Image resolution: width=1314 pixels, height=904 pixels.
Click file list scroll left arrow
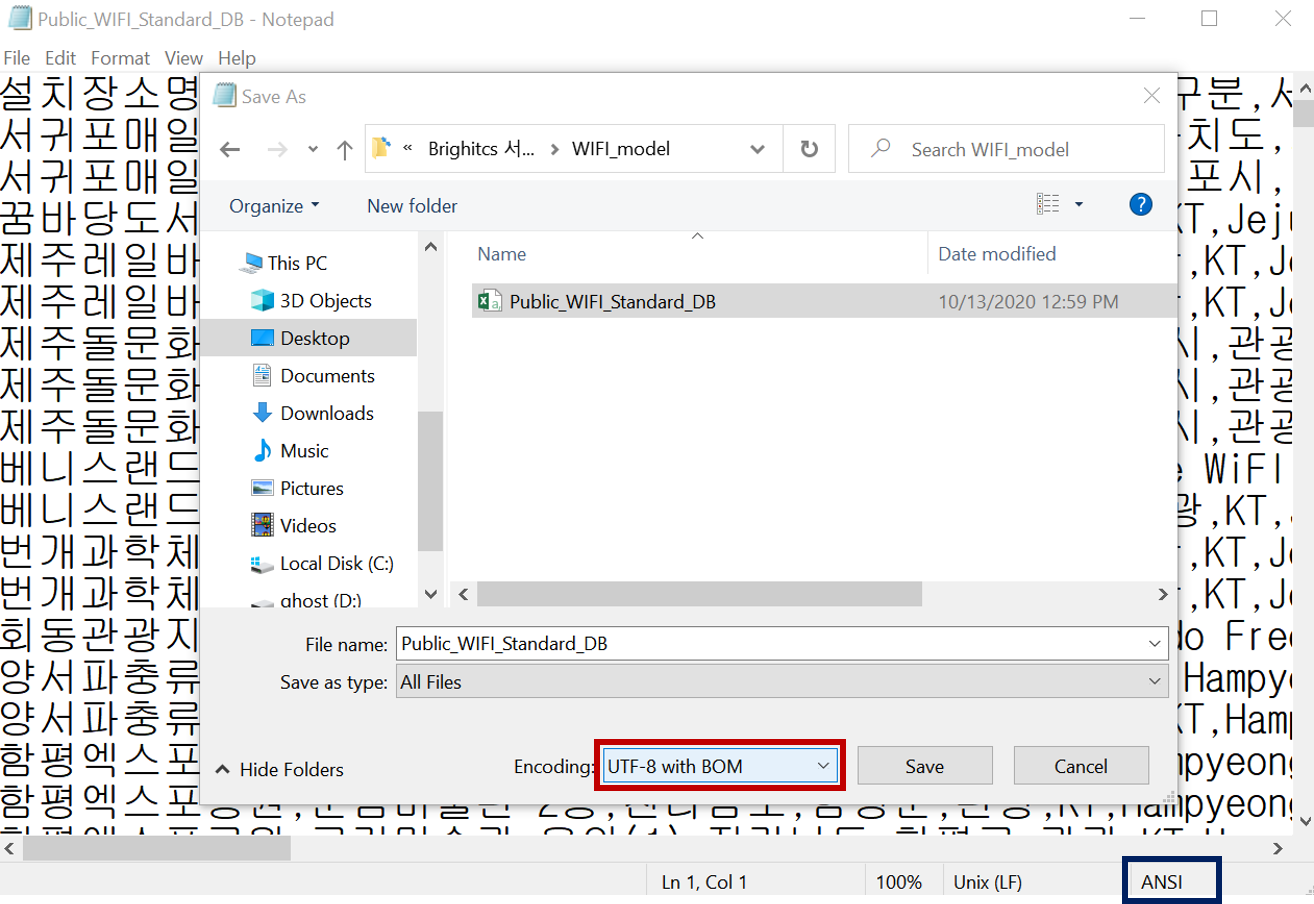[461, 593]
